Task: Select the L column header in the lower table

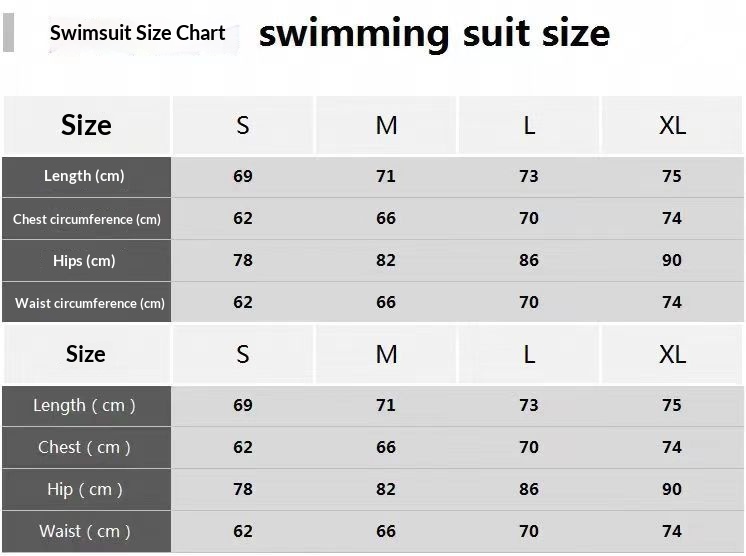Action: [x=529, y=354]
